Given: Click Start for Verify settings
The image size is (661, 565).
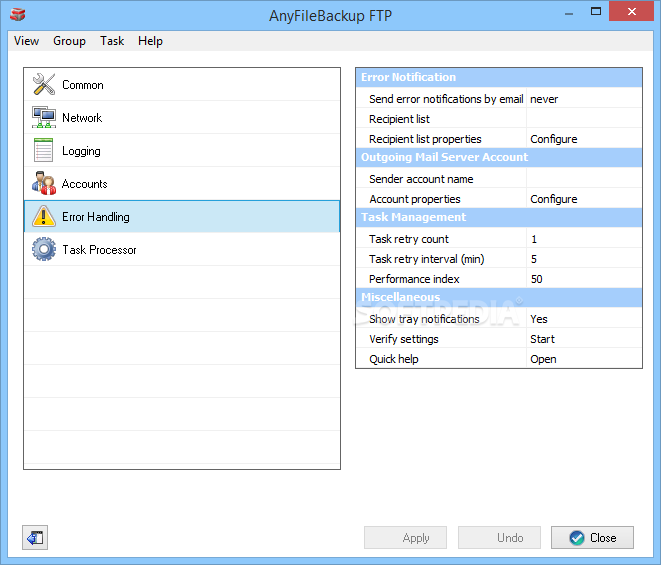Looking at the screenshot, I should [584, 339].
